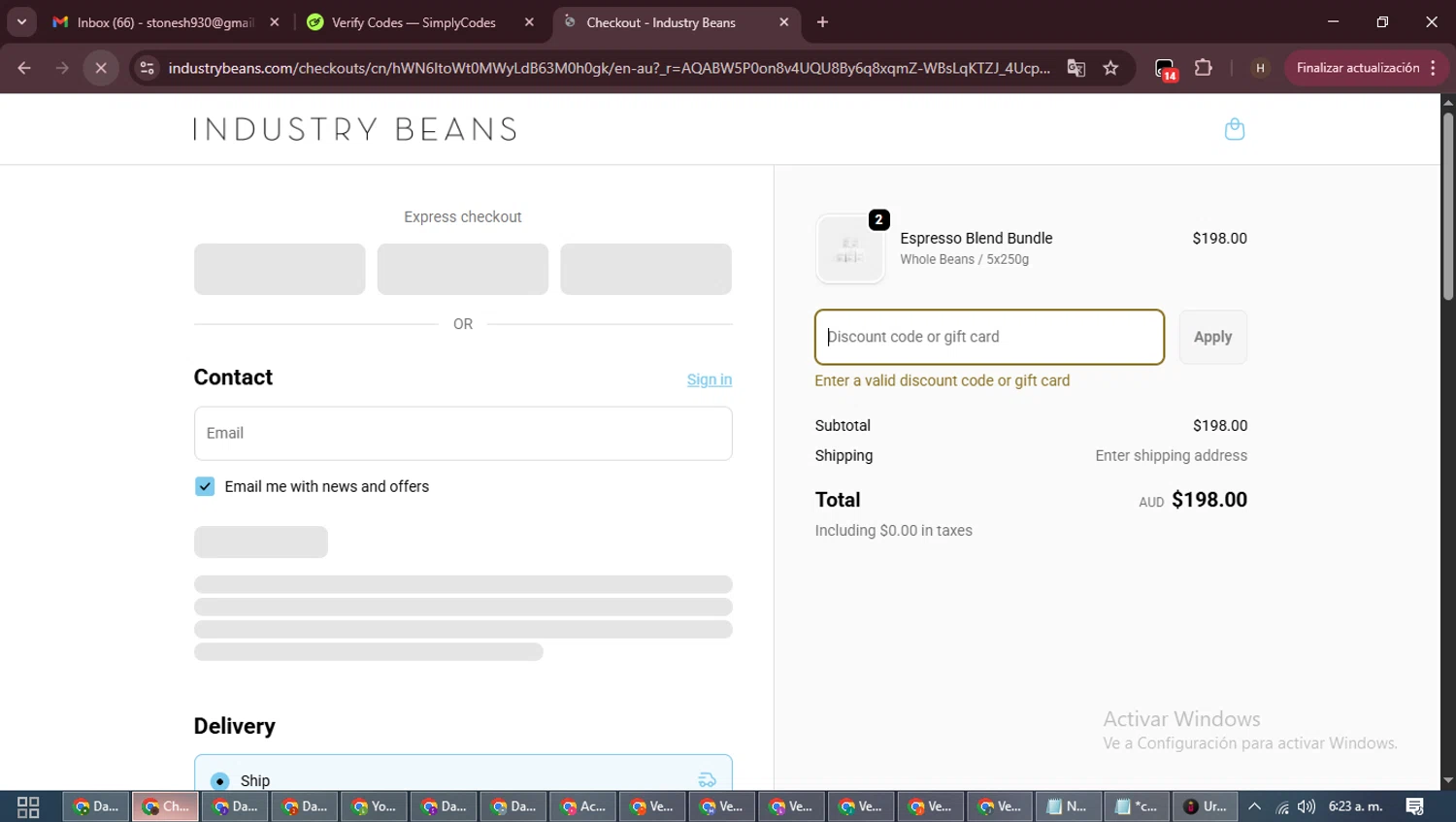The height and width of the screenshot is (822, 1456).
Task: Click the Industry Beans logo
Action: coord(355,129)
